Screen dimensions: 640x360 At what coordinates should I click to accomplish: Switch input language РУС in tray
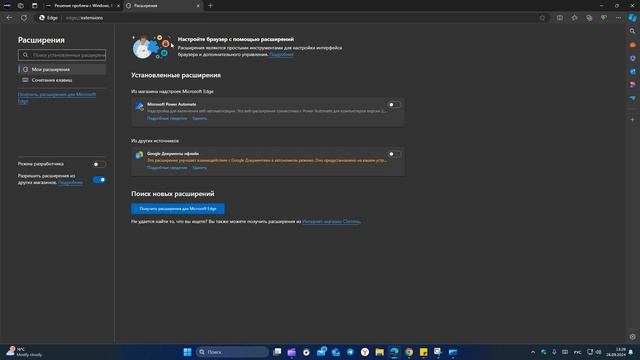pyautogui.click(x=578, y=352)
